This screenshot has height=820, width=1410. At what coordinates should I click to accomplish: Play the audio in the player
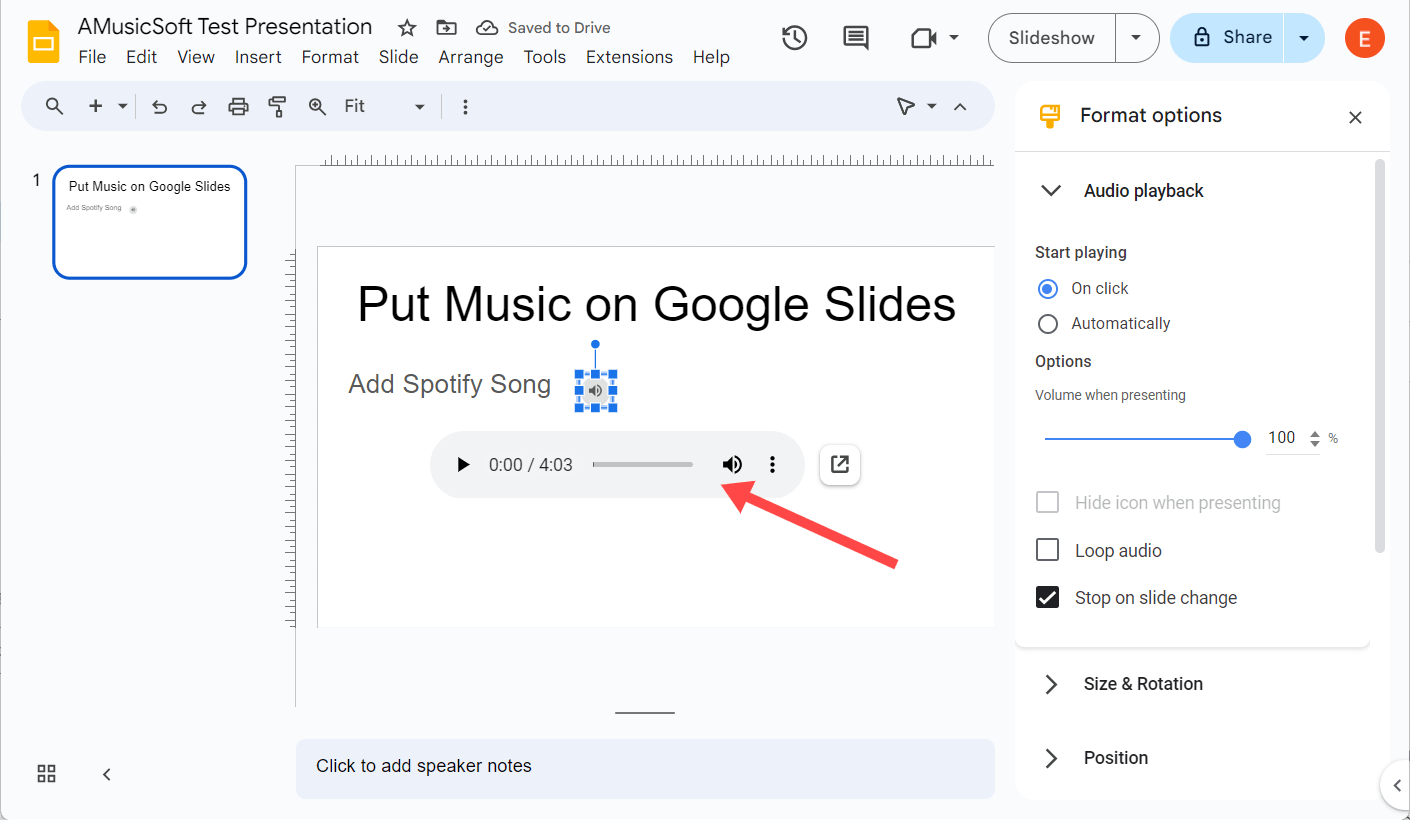point(463,465)
